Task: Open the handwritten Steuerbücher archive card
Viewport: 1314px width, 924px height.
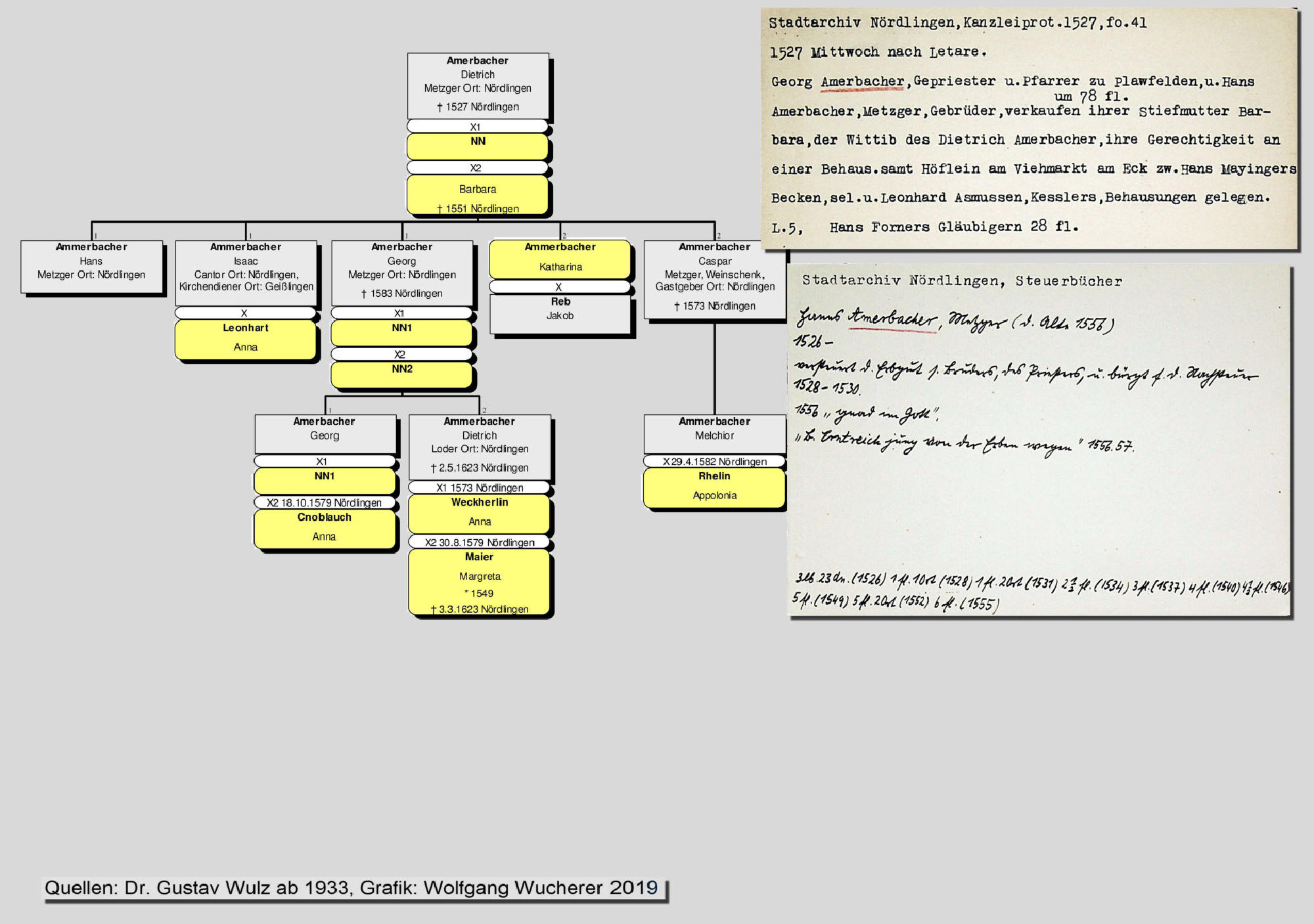Action: (1040, 441)
